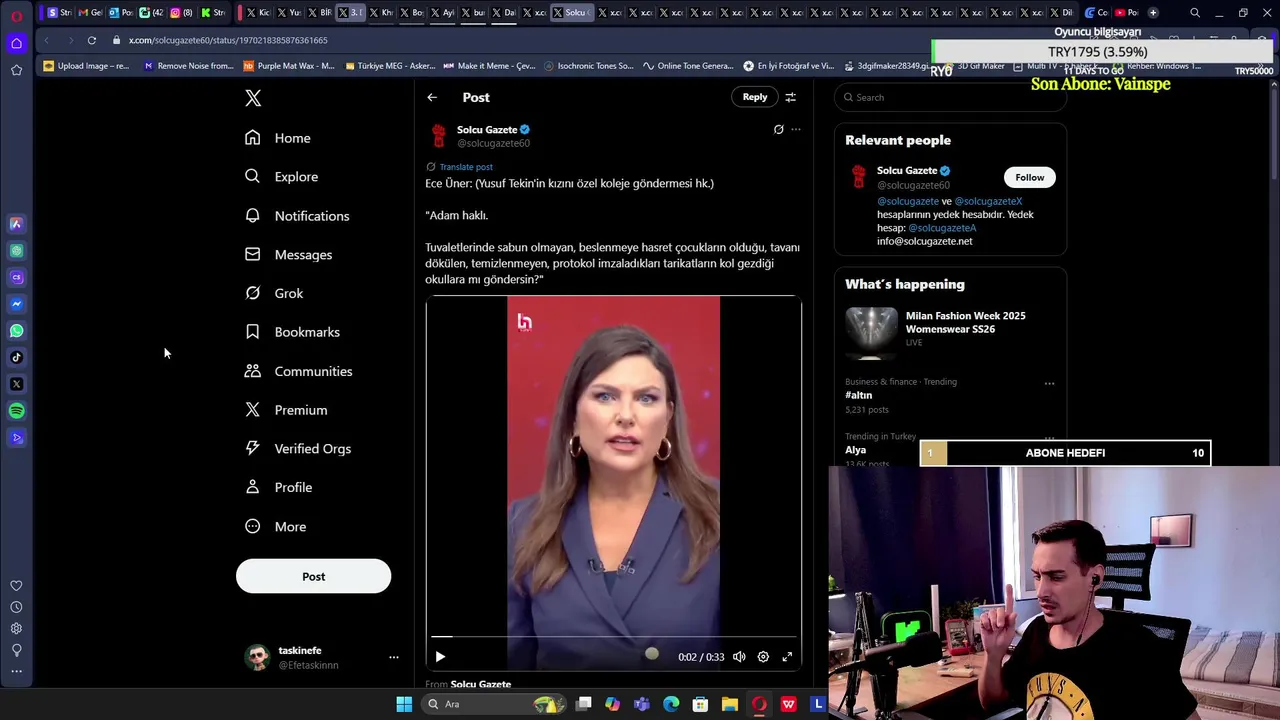This screenshot has height=720, width=1280.
Task: Open a new browser tab
Action: pos(1153,13)
